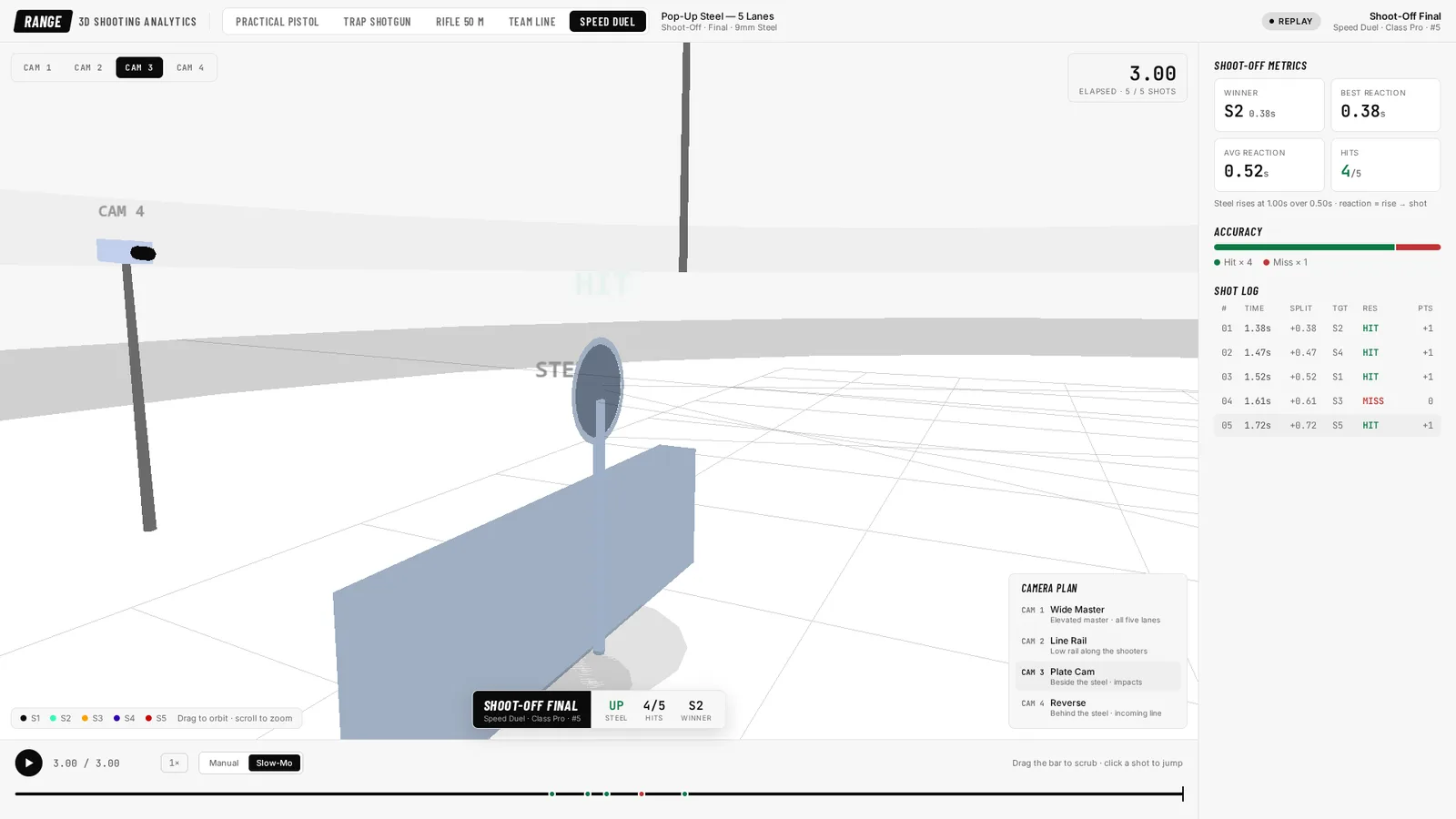Change the 1× playback speed
The width and height of the screenshot is (1456, 819).
coord(174,763)
